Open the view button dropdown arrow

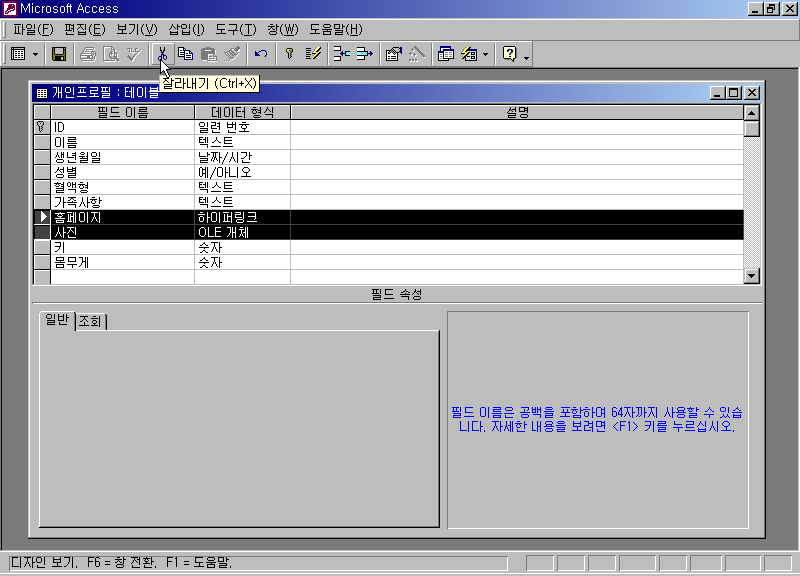tap(35, 54)
